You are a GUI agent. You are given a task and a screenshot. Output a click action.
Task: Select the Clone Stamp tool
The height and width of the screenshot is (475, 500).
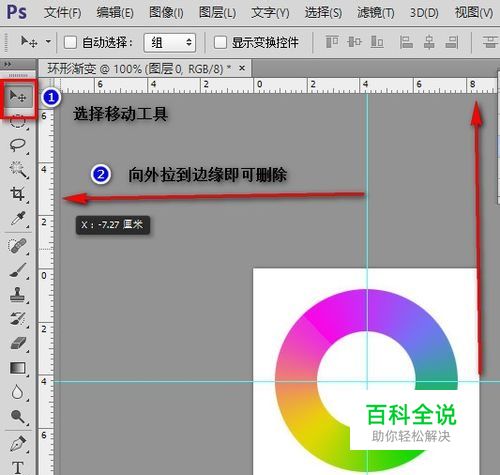(17, 295)
